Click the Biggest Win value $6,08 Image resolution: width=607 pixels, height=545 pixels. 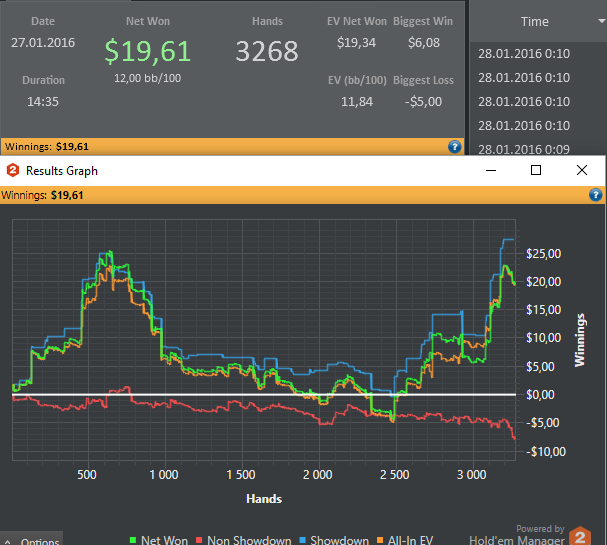(424, 43)
